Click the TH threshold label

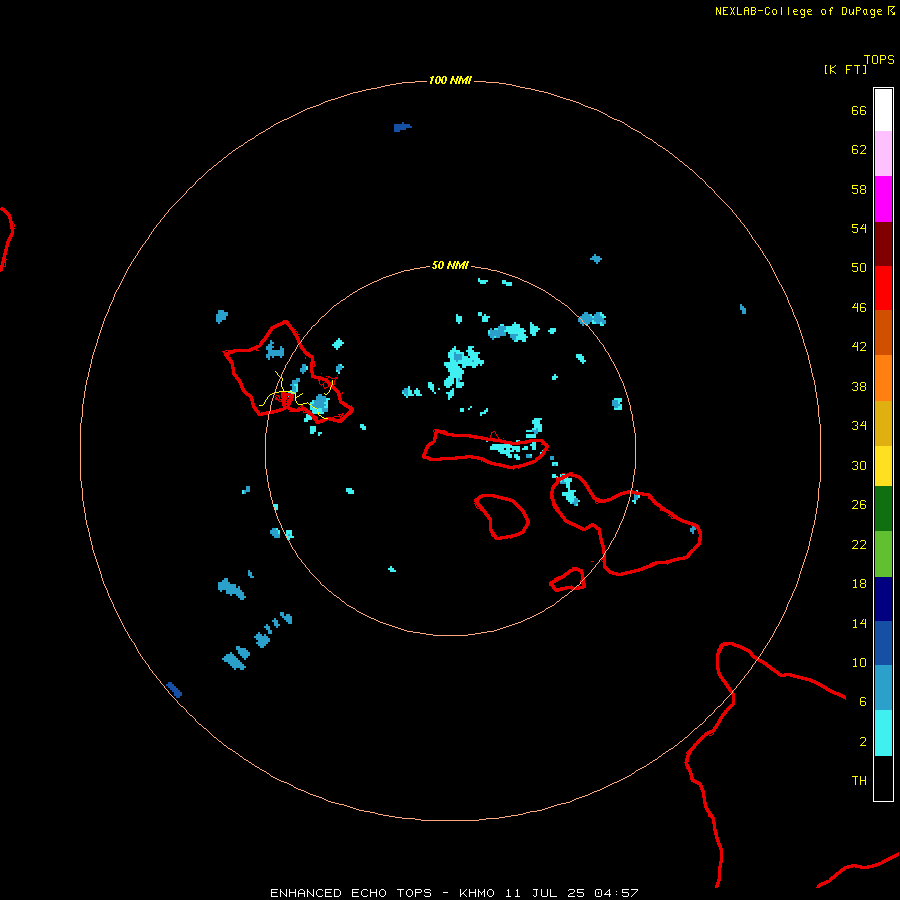(859, 781)
